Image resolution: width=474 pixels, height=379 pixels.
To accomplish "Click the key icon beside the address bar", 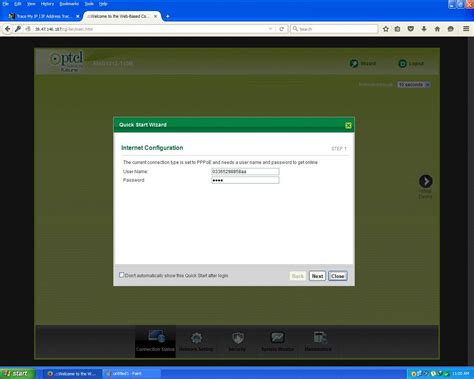I will [x=18, y=29].
